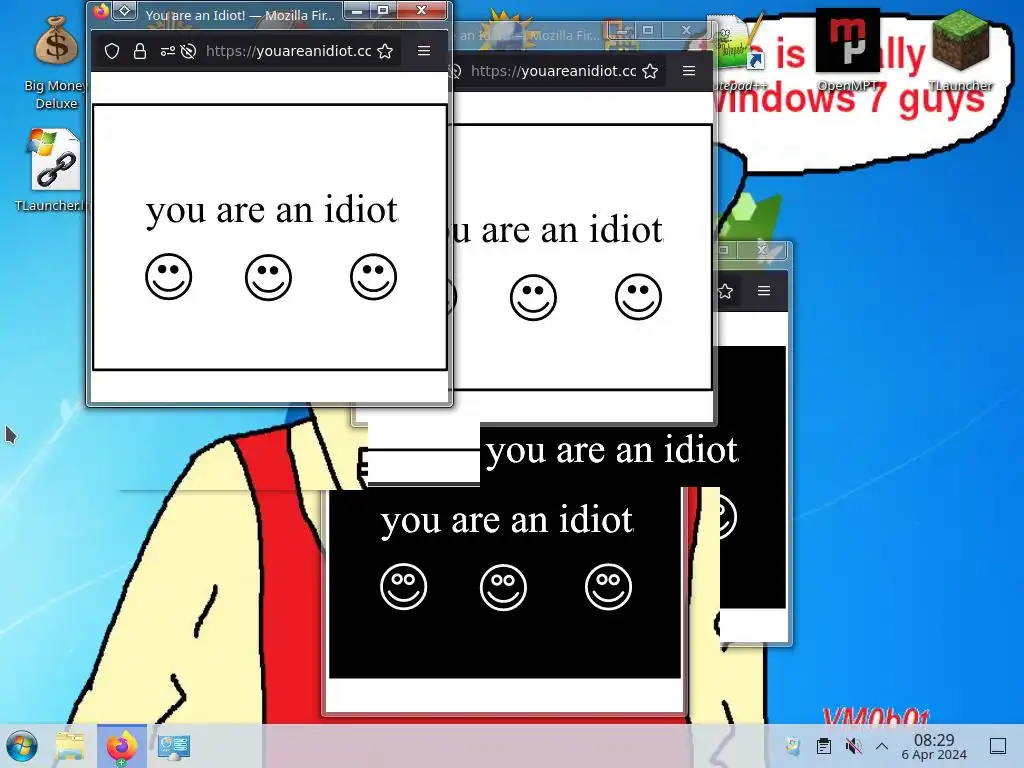Screen dimensions: 1024x768
Task: Click the URL field of second Firefox window
Action: pyautogui.click(x=553, y=71)
